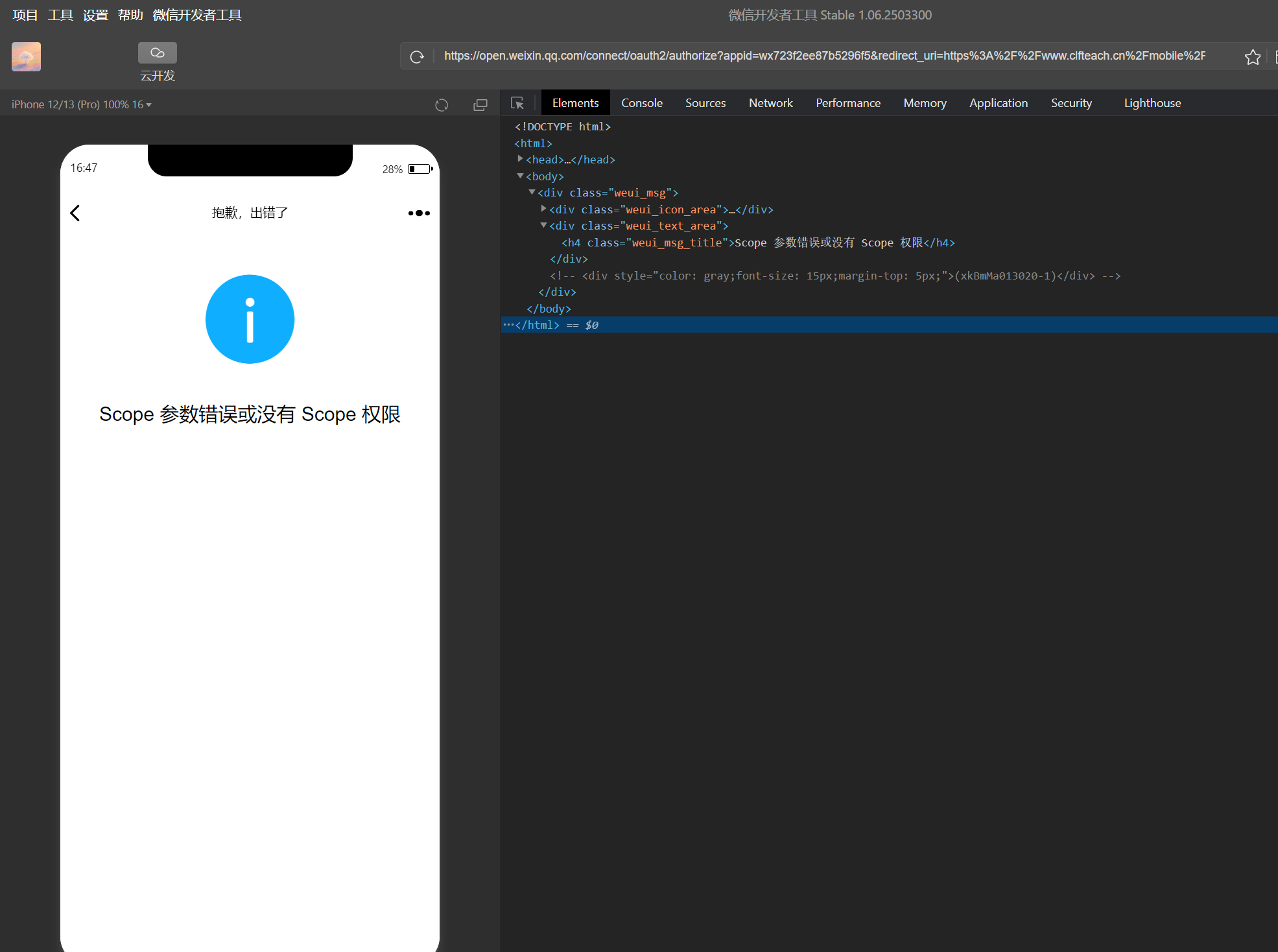Switch to the Network tab
The image size is (1278, 952).
pos(770,103)
